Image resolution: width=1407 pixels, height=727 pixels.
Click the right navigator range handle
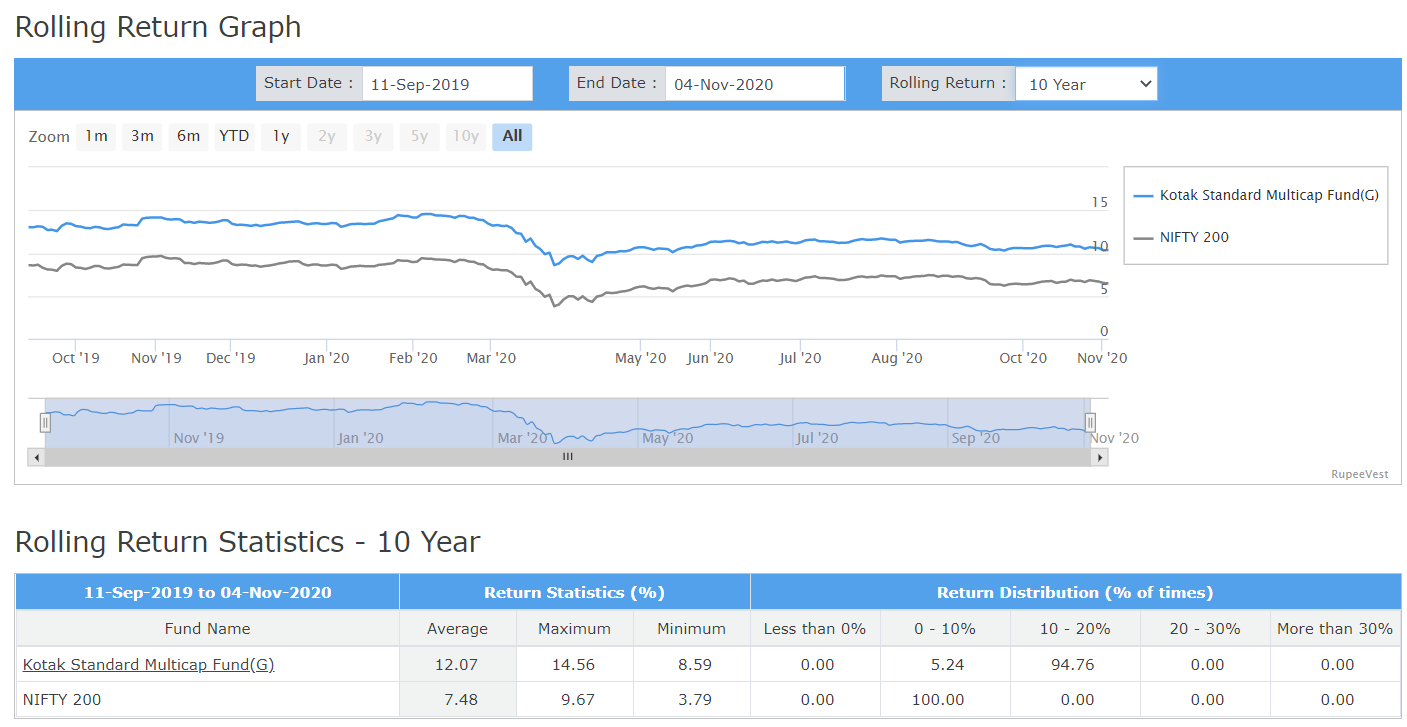tap(1091, 423)
